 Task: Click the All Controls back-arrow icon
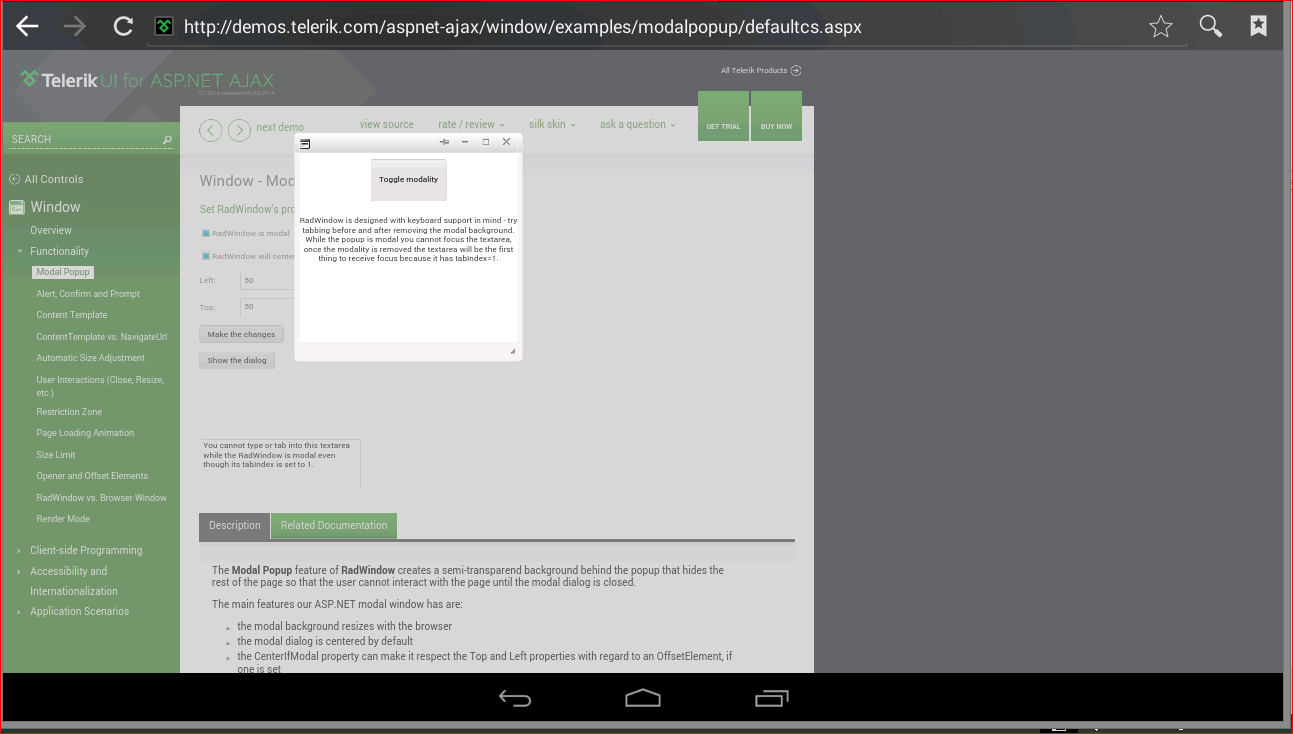coord(14,179)
